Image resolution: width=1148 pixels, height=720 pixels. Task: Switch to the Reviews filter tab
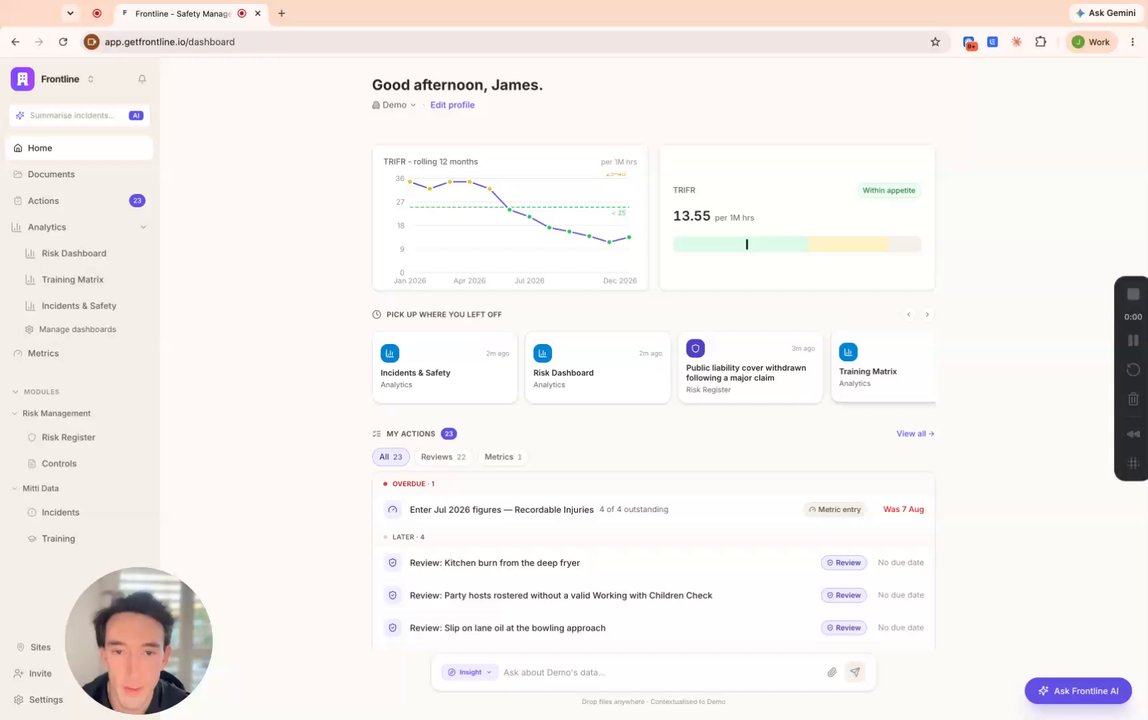point(442,457)
